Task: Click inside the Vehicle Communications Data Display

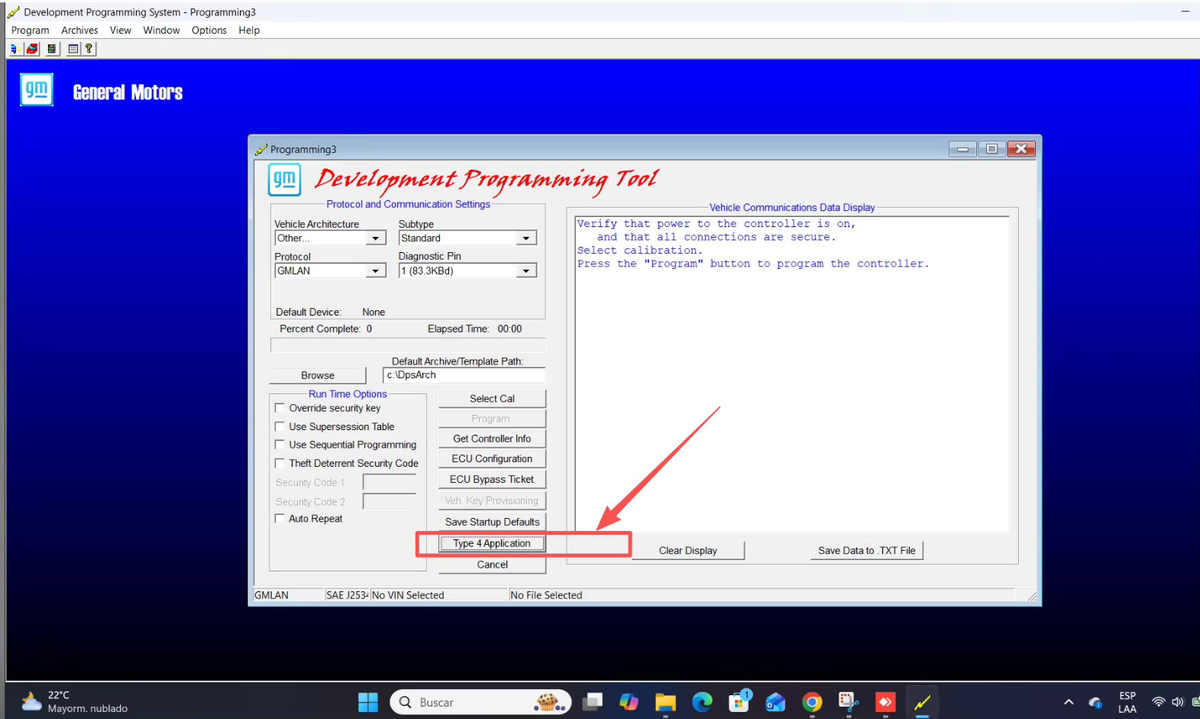Action: [x=791, y=374]
